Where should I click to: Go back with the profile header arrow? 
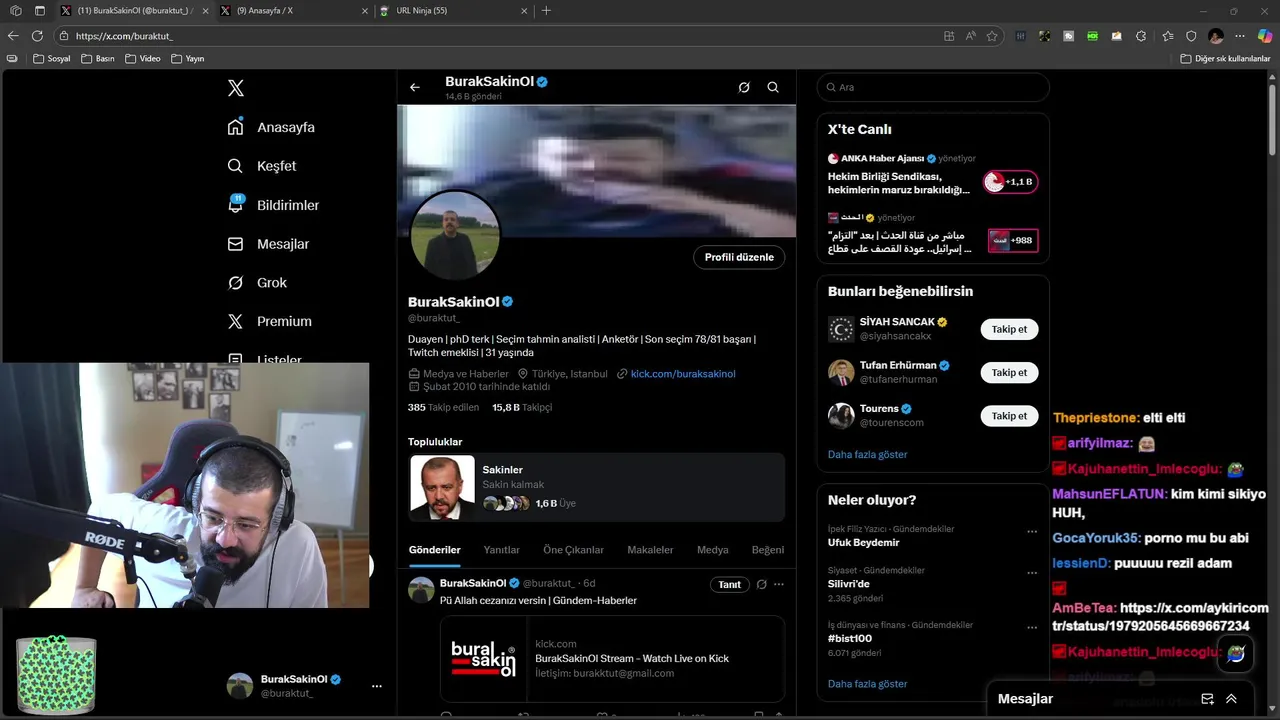pyautogui.click(x=415, y=87)
